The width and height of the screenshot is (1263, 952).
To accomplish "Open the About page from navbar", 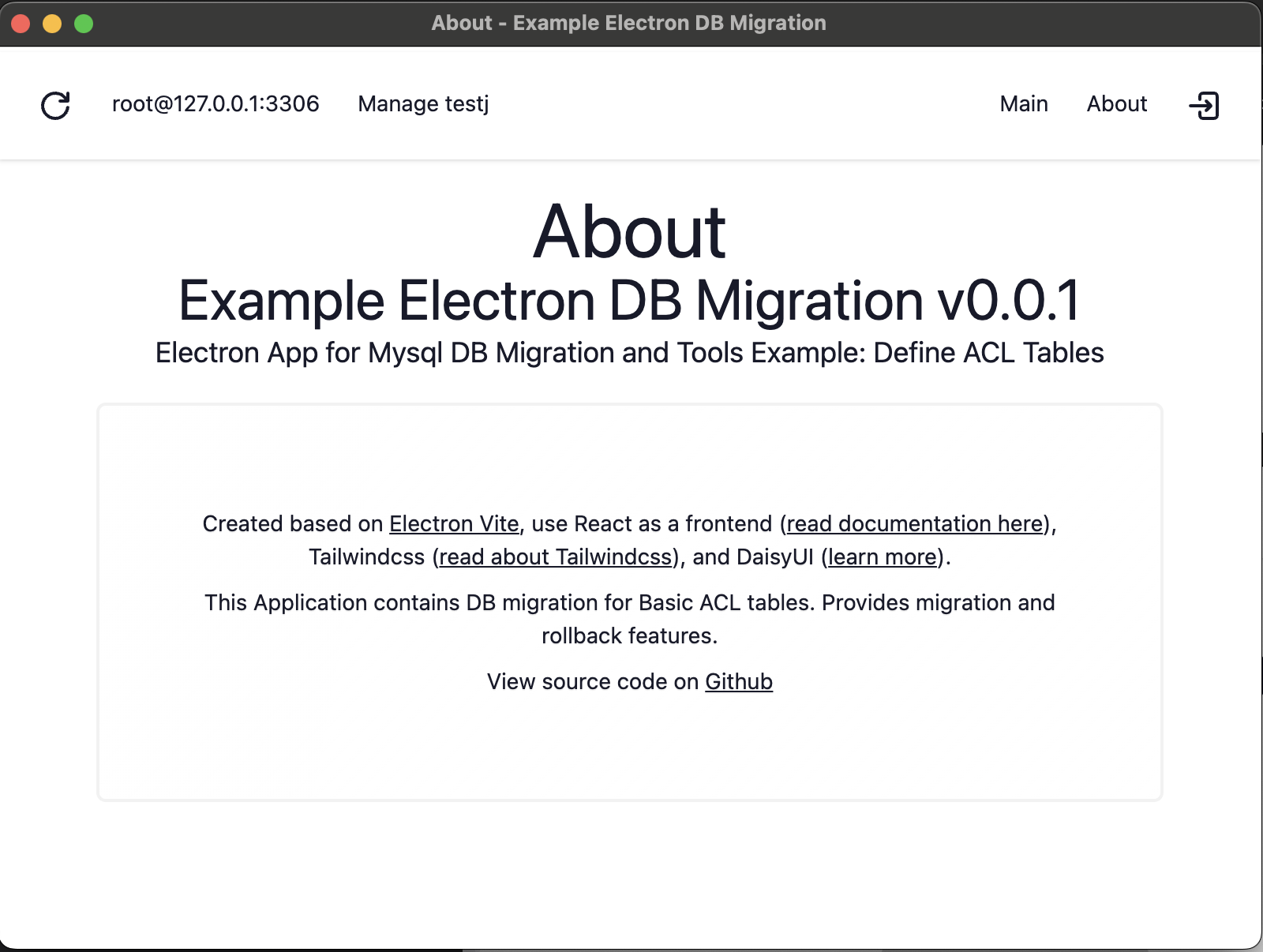I will pos(1117,104).
